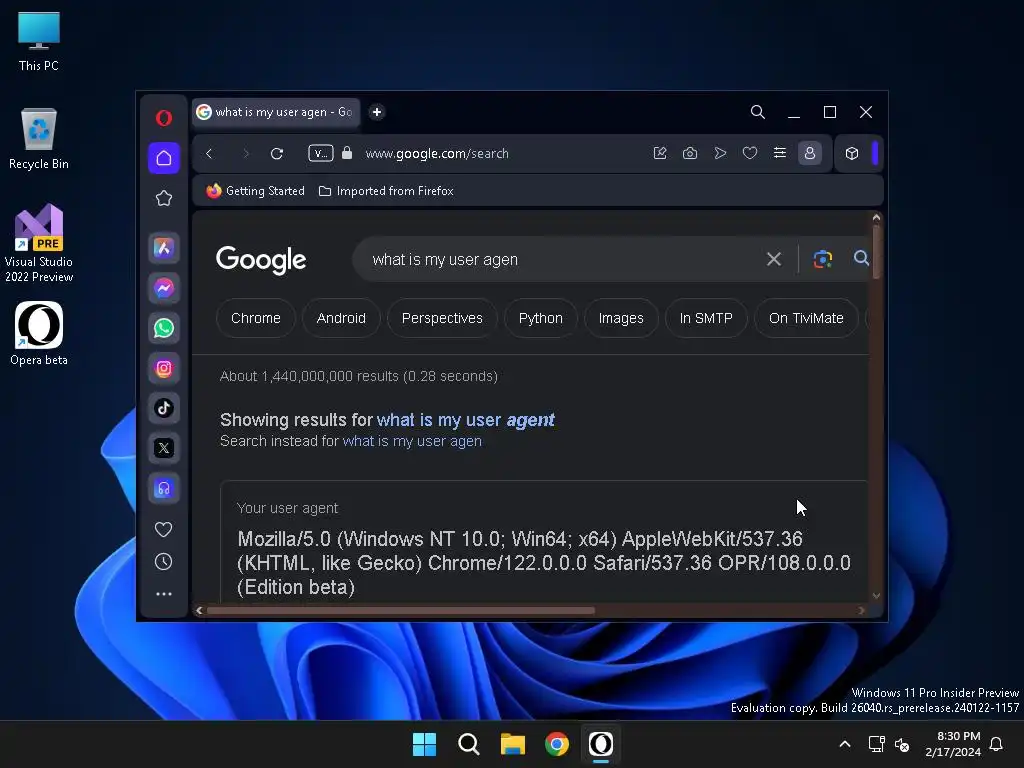This screenshot has height=768, width=1024.
Task: Open sidebar setup three-dots menu
Action: click(164, 594)
